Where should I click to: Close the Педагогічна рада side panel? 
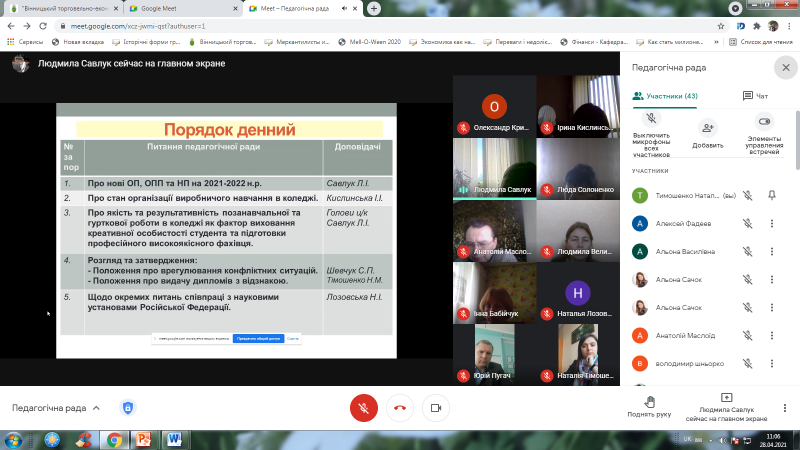pyautogui.click(x=786, y=67)
